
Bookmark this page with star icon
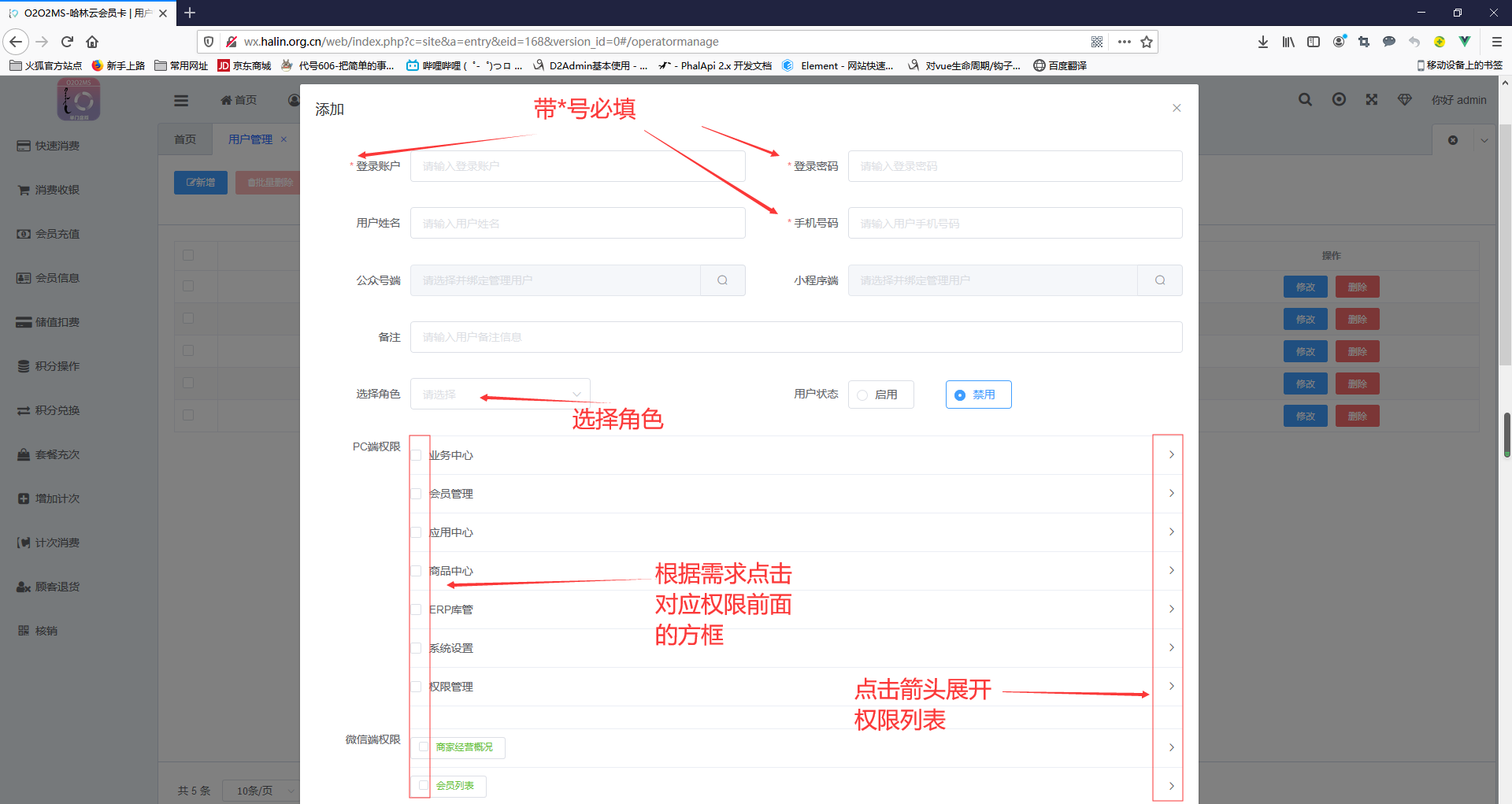(1147, 42)
